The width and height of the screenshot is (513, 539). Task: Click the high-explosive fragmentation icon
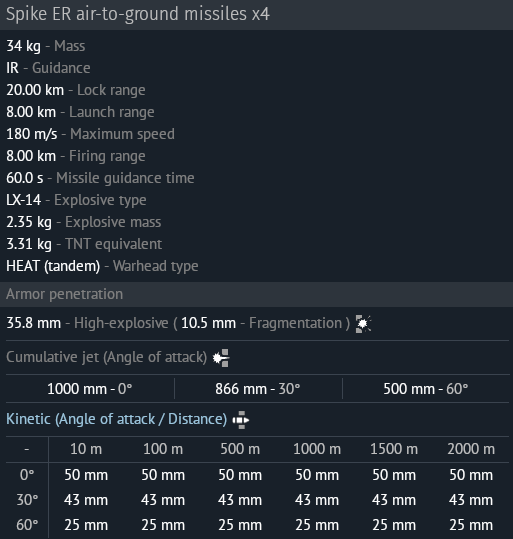click(x=363, y=323)
